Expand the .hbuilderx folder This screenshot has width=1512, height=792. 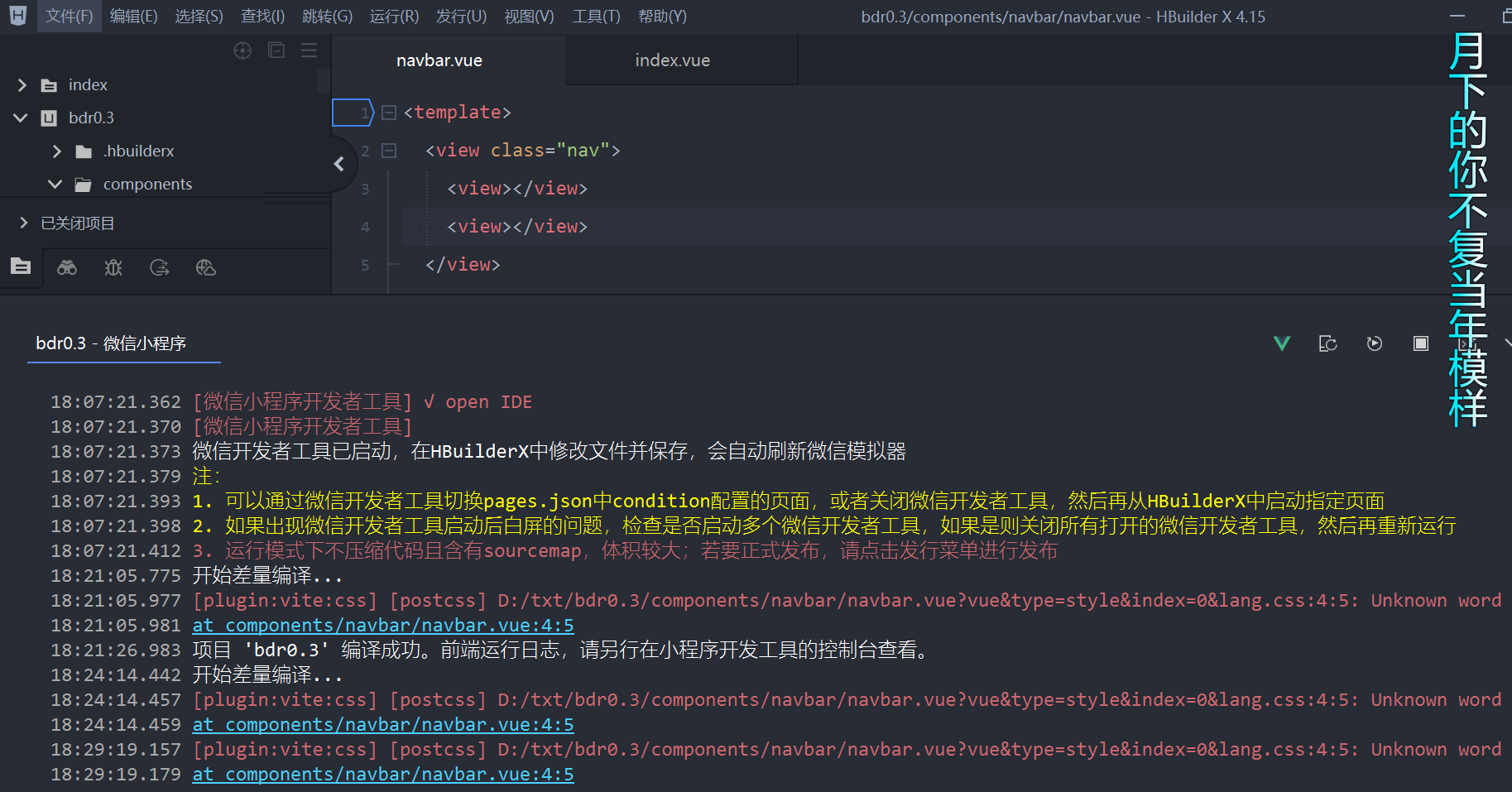tap(56, 151)
